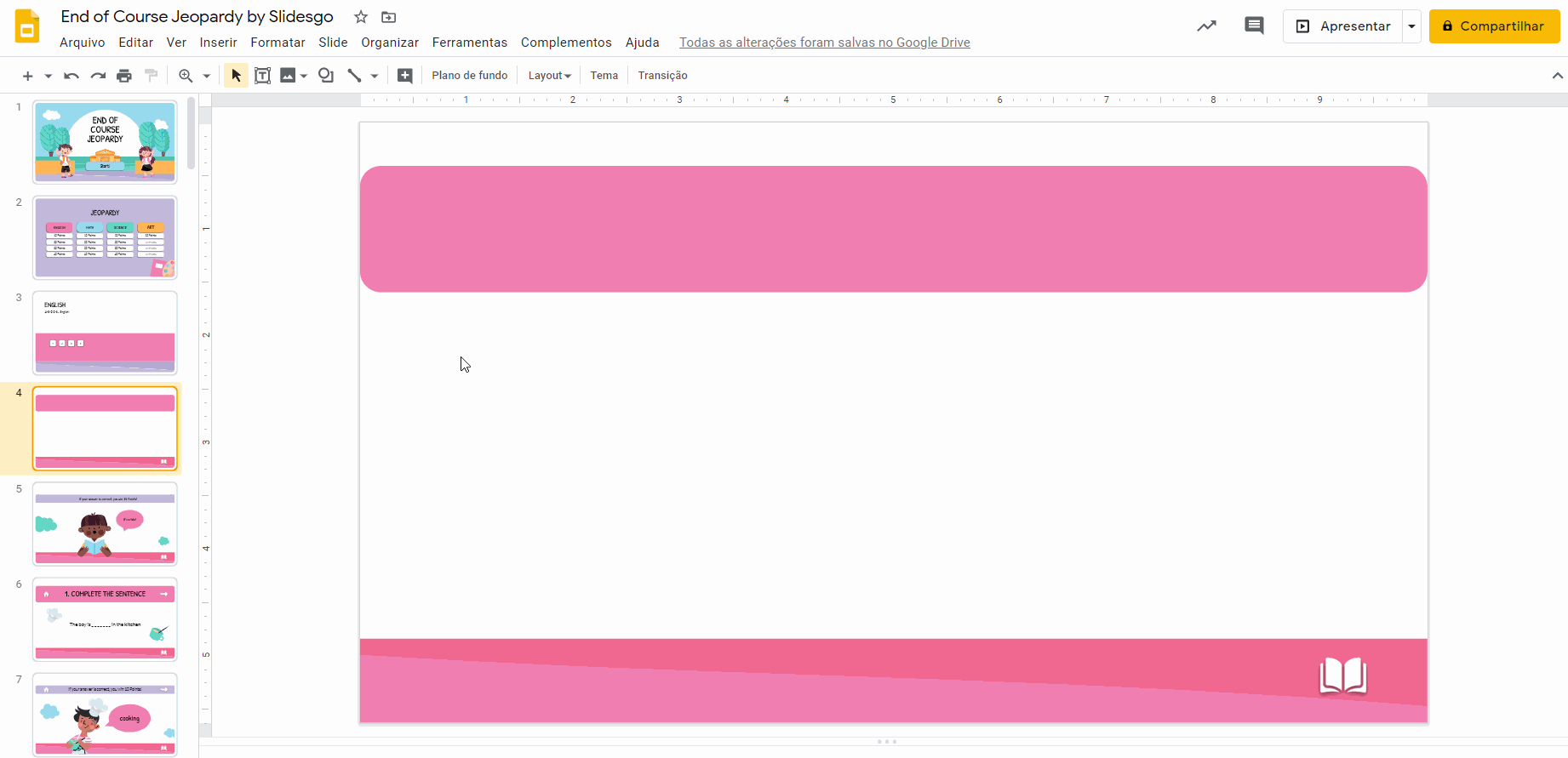Click the Compartilhar share button

(1494, 26)
